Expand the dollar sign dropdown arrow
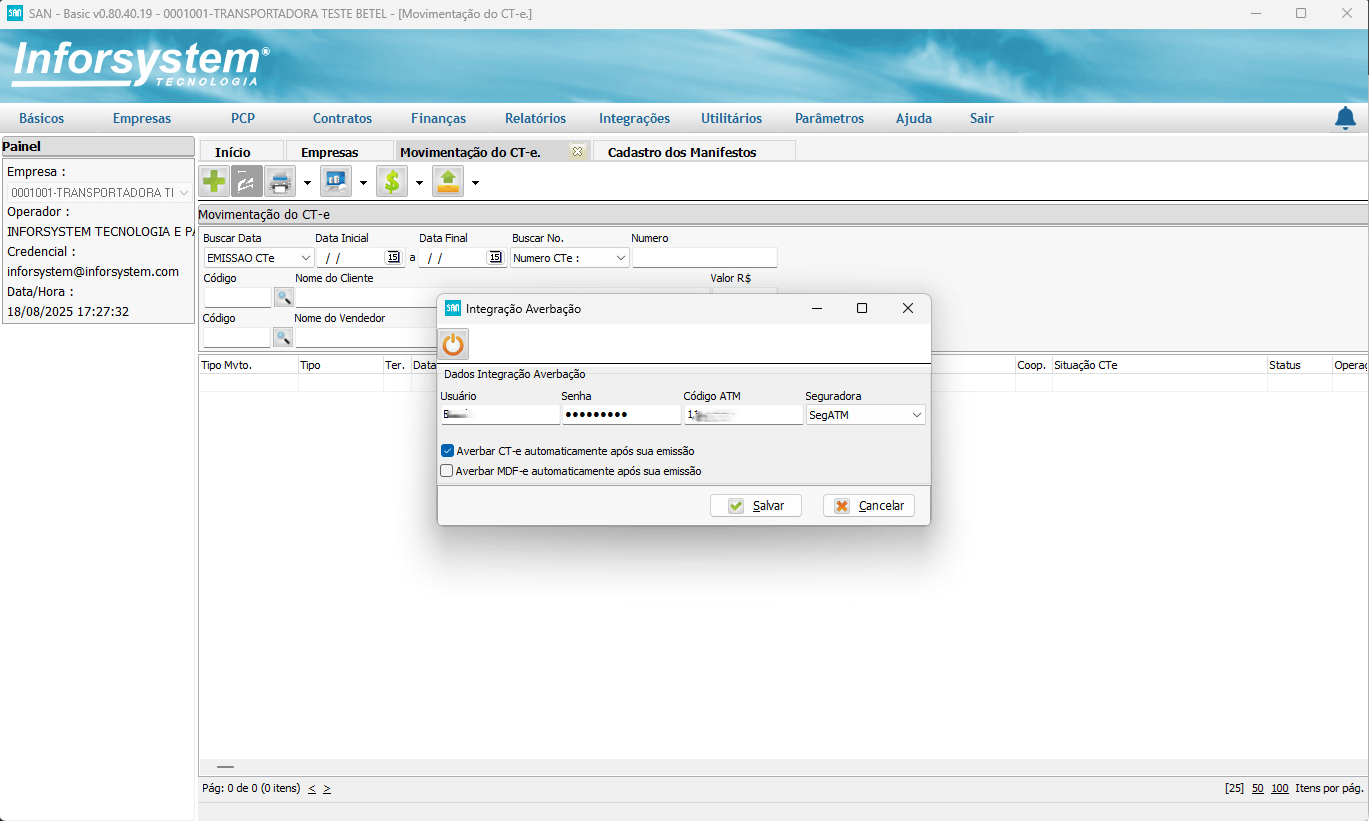The height and width of the screenshot is (821, 1369). [419, 182]
